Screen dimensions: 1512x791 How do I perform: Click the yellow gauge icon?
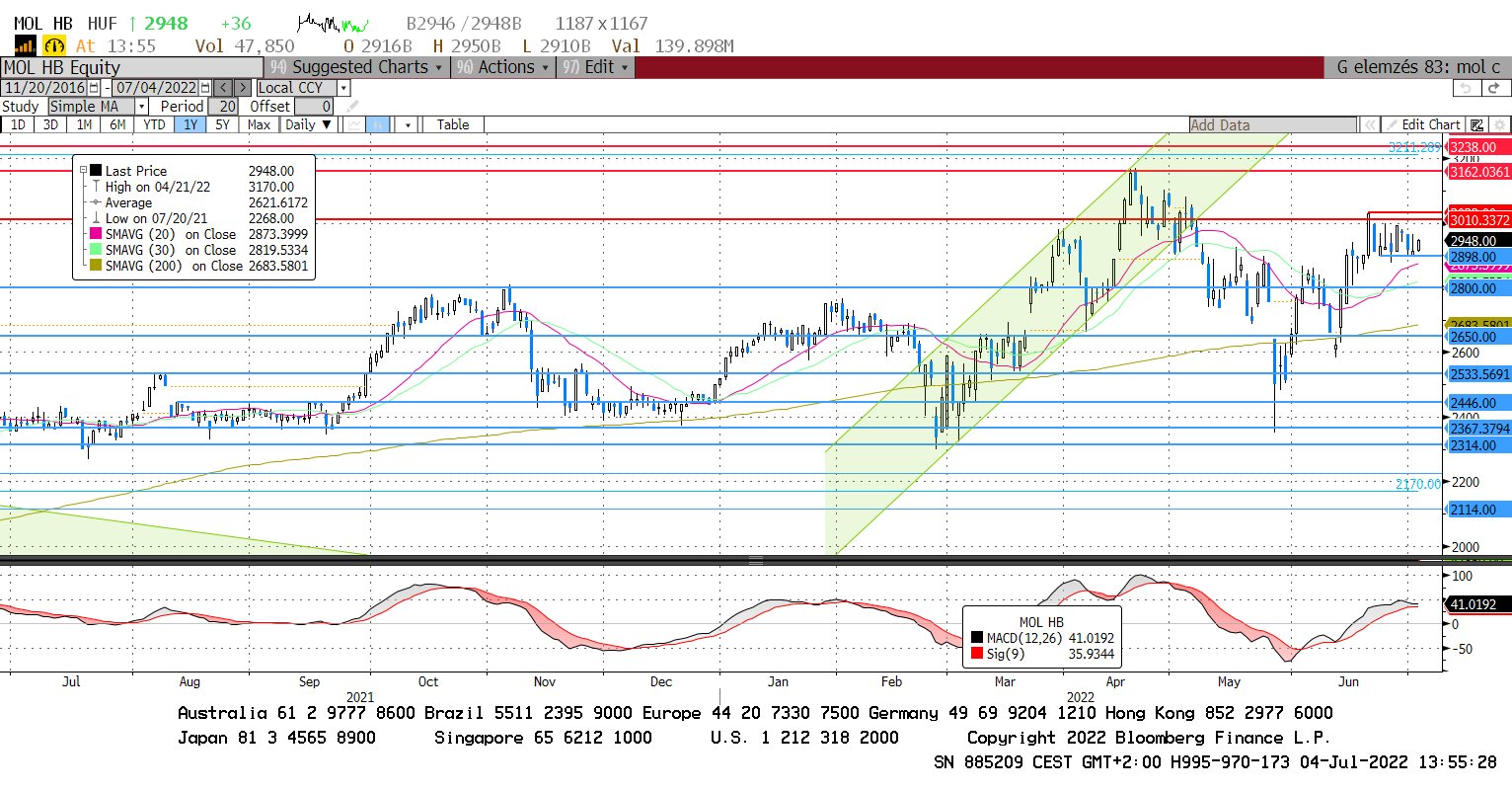click(54, 45)
